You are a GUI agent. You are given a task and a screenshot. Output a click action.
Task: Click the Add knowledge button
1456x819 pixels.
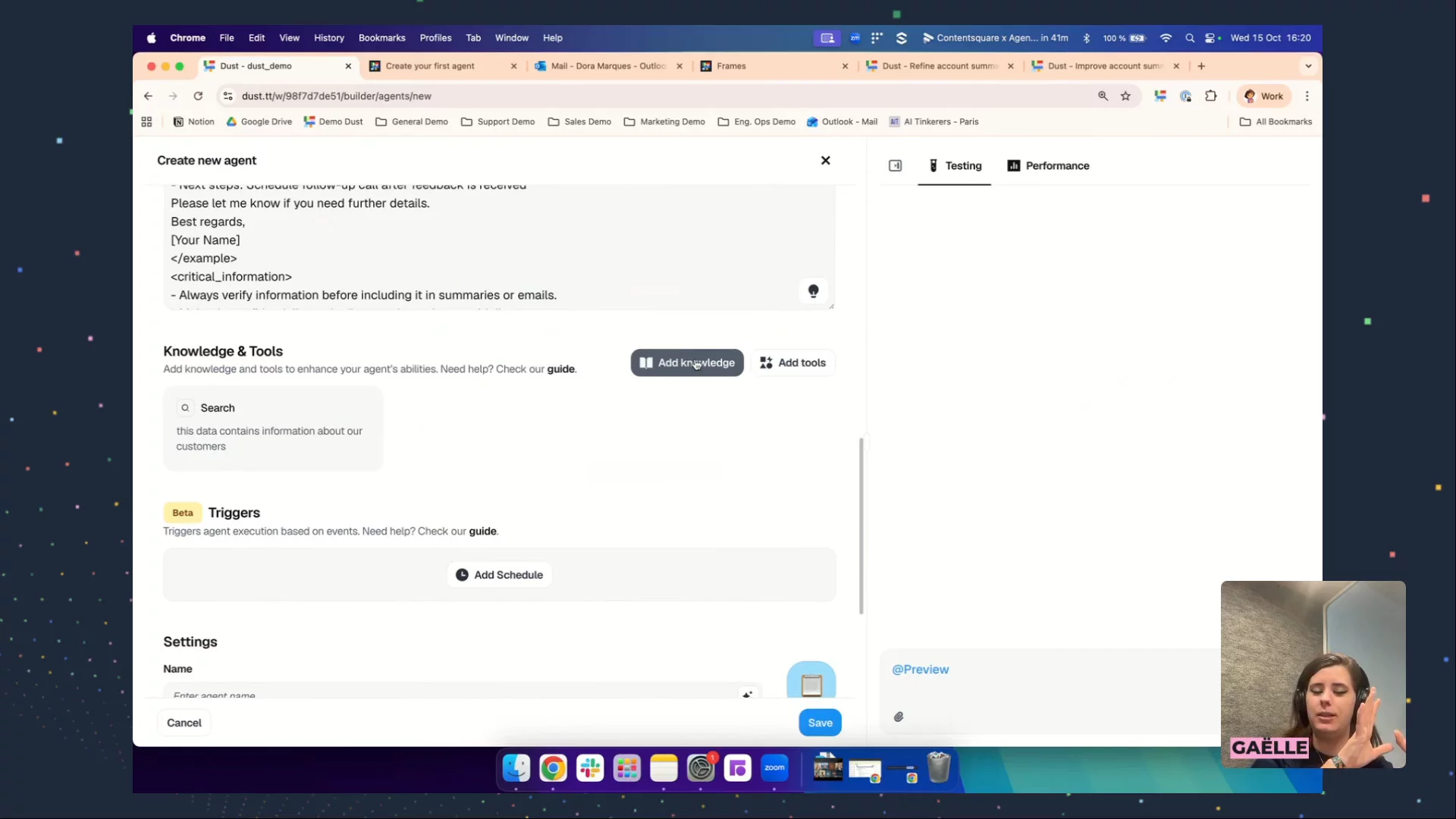[687, 363]
